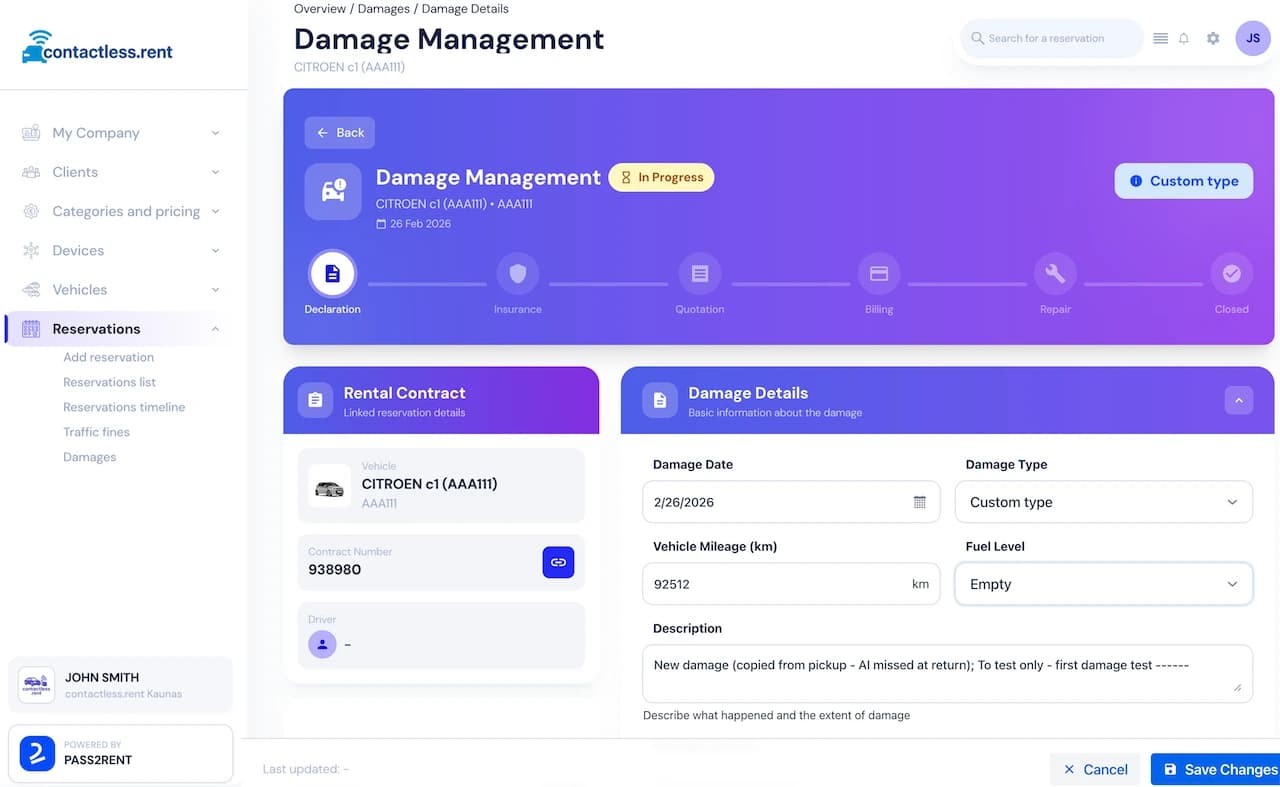The width and height of the screenshot is (1280, 787).
Task: Open the notifications bell
Action: 1183,38
